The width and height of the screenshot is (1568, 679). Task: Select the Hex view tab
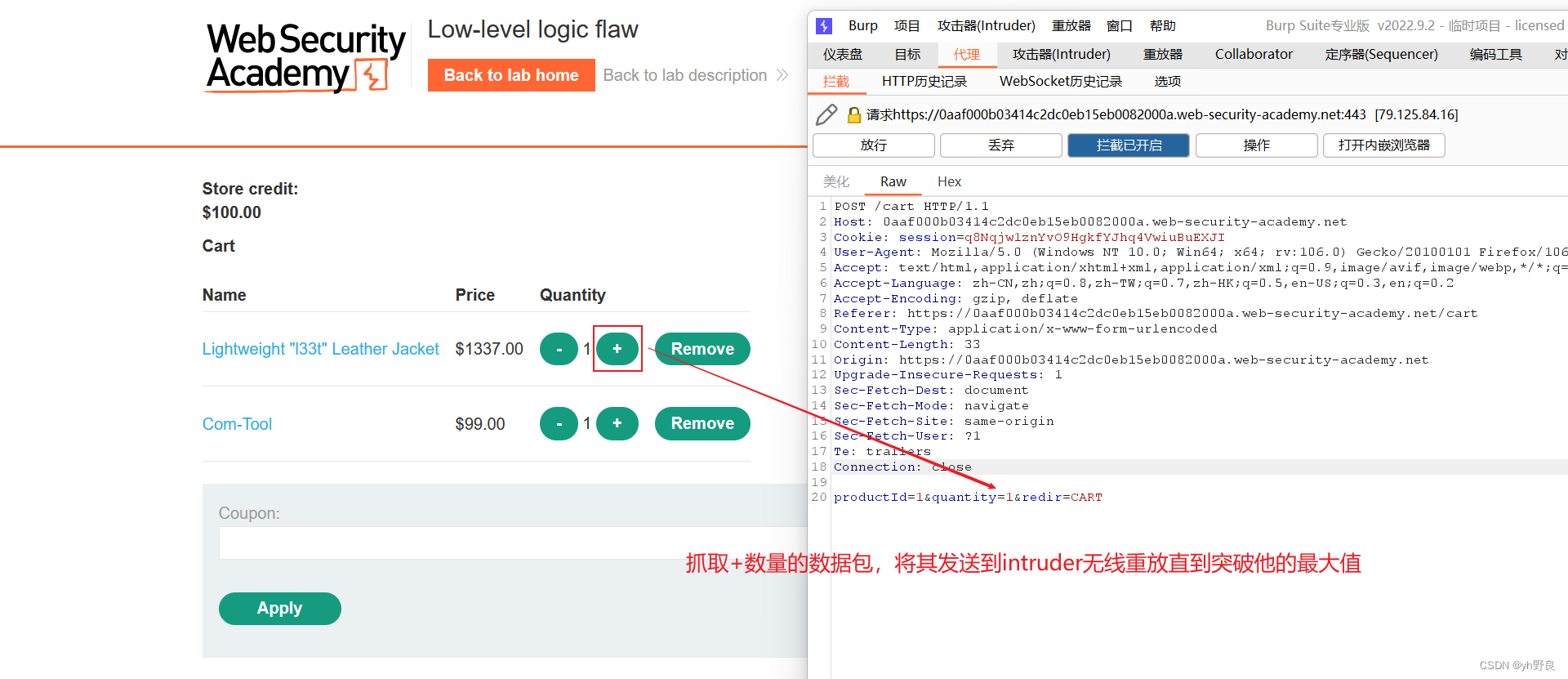(x=949, y=181)
